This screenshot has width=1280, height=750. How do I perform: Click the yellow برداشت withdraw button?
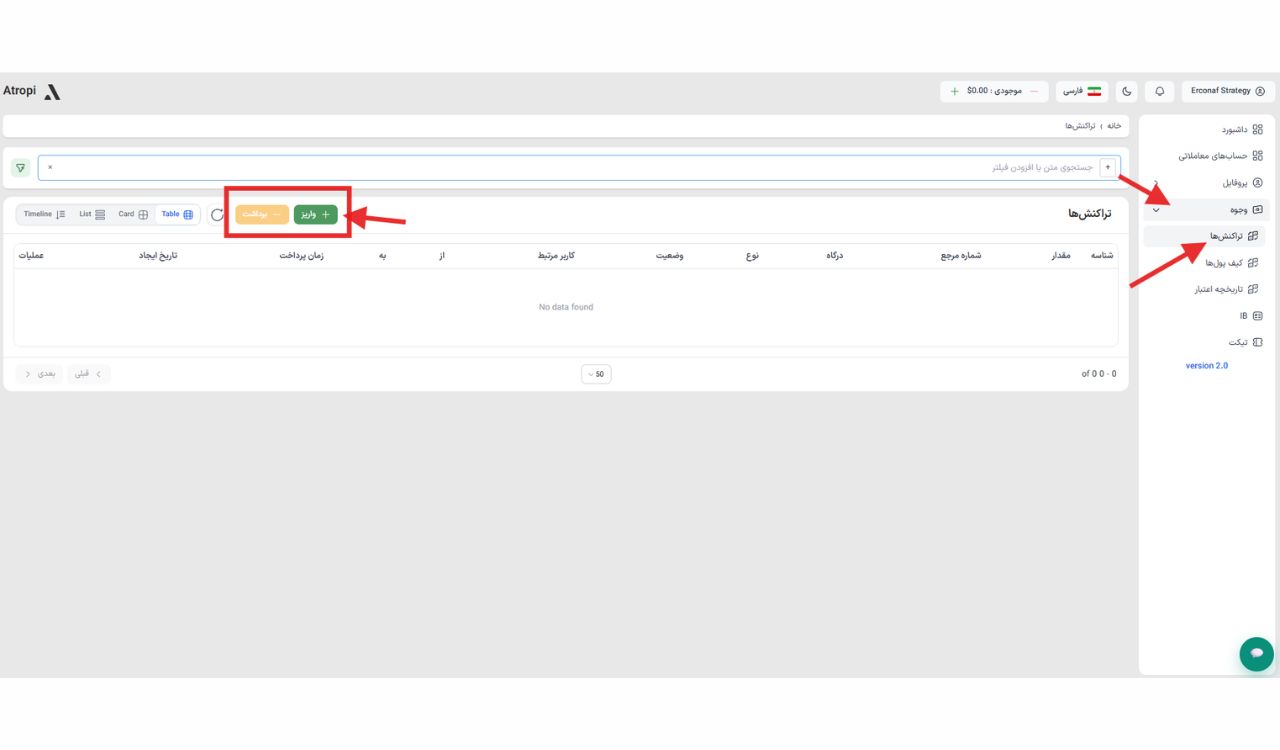(262, 215)
